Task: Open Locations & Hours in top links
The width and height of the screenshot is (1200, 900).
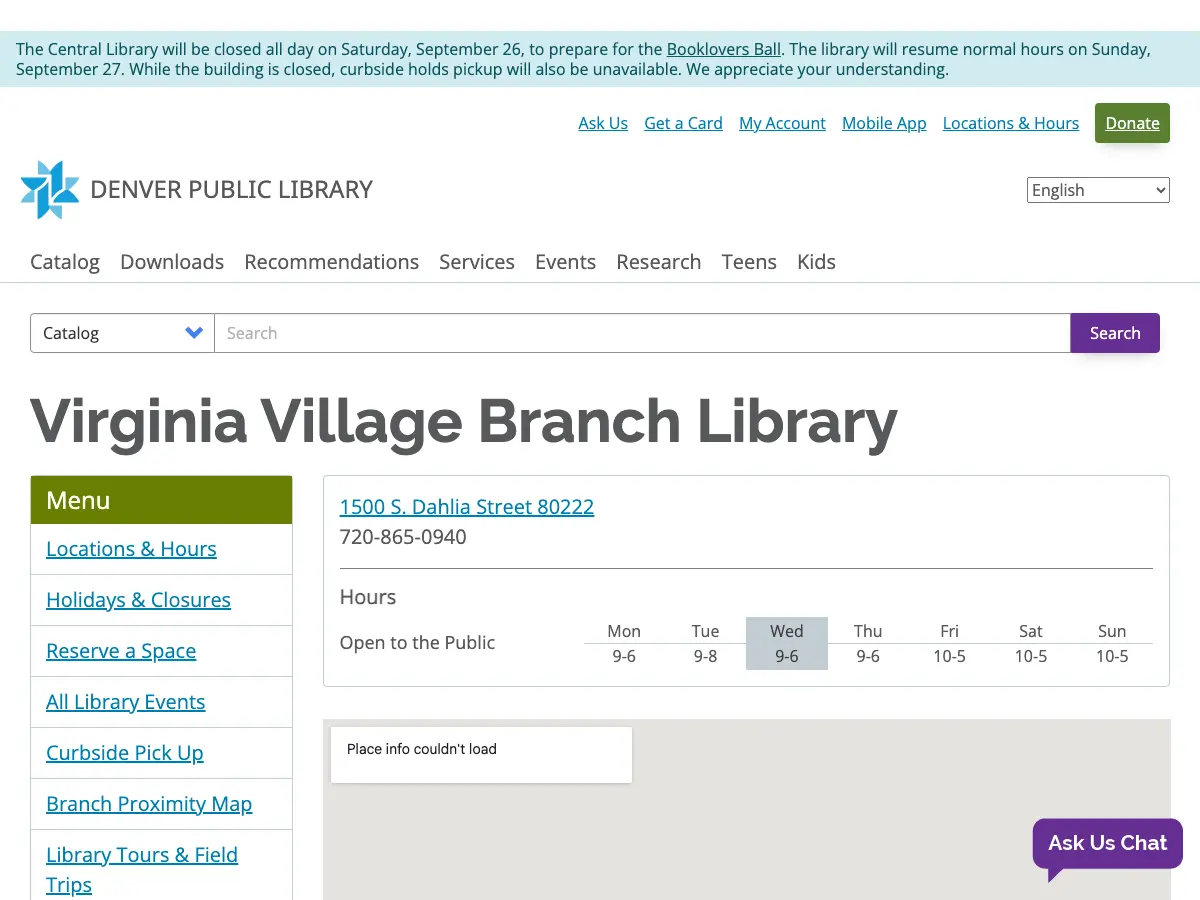Action: coord(1011,123)
